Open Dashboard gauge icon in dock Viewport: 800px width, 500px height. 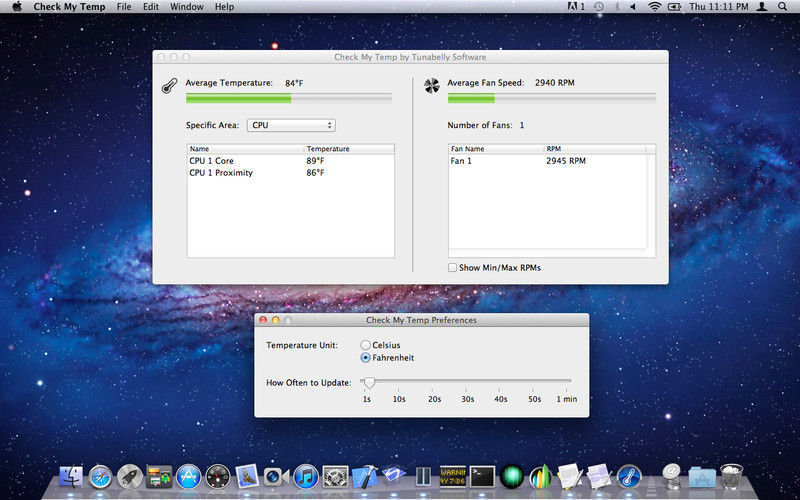[218, 478]
